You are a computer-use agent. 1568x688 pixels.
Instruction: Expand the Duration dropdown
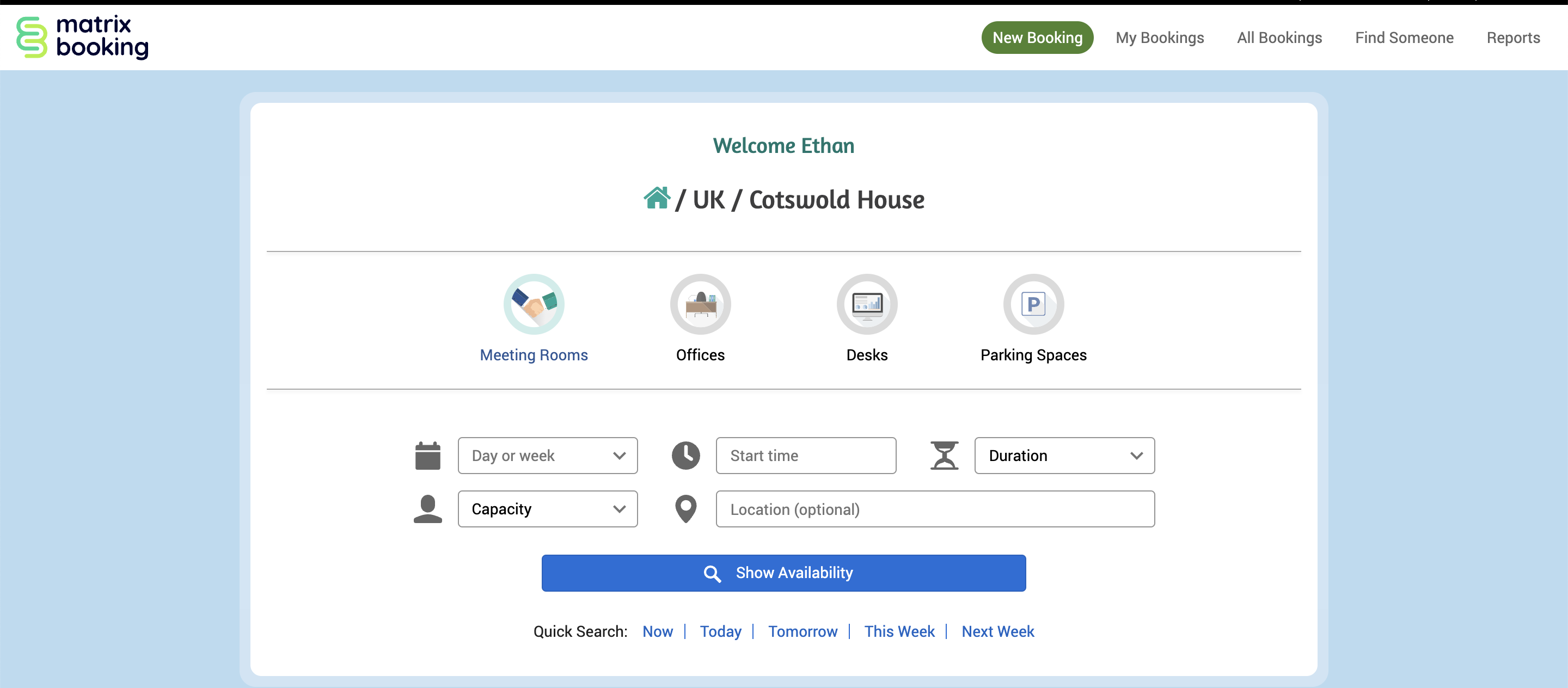pyautogui.click(x=1063, y=456)
